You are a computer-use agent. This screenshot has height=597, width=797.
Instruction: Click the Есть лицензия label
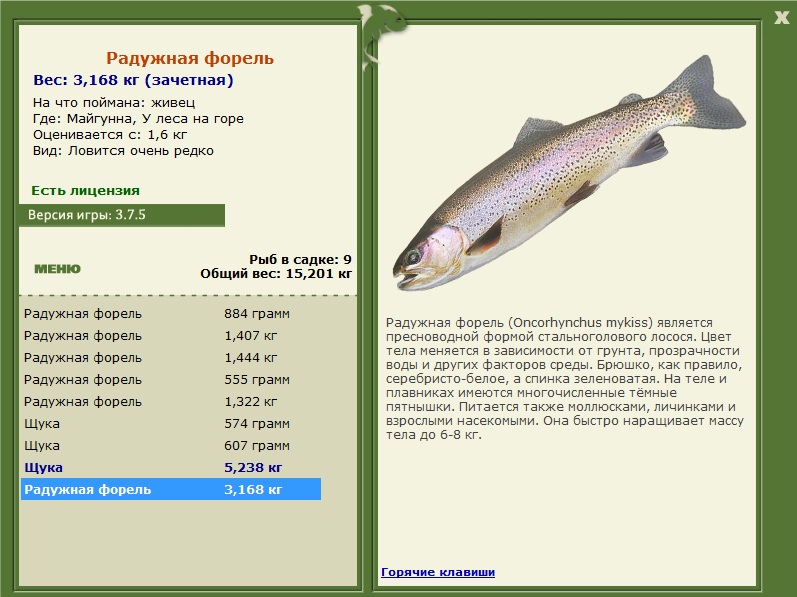[85, 191]
